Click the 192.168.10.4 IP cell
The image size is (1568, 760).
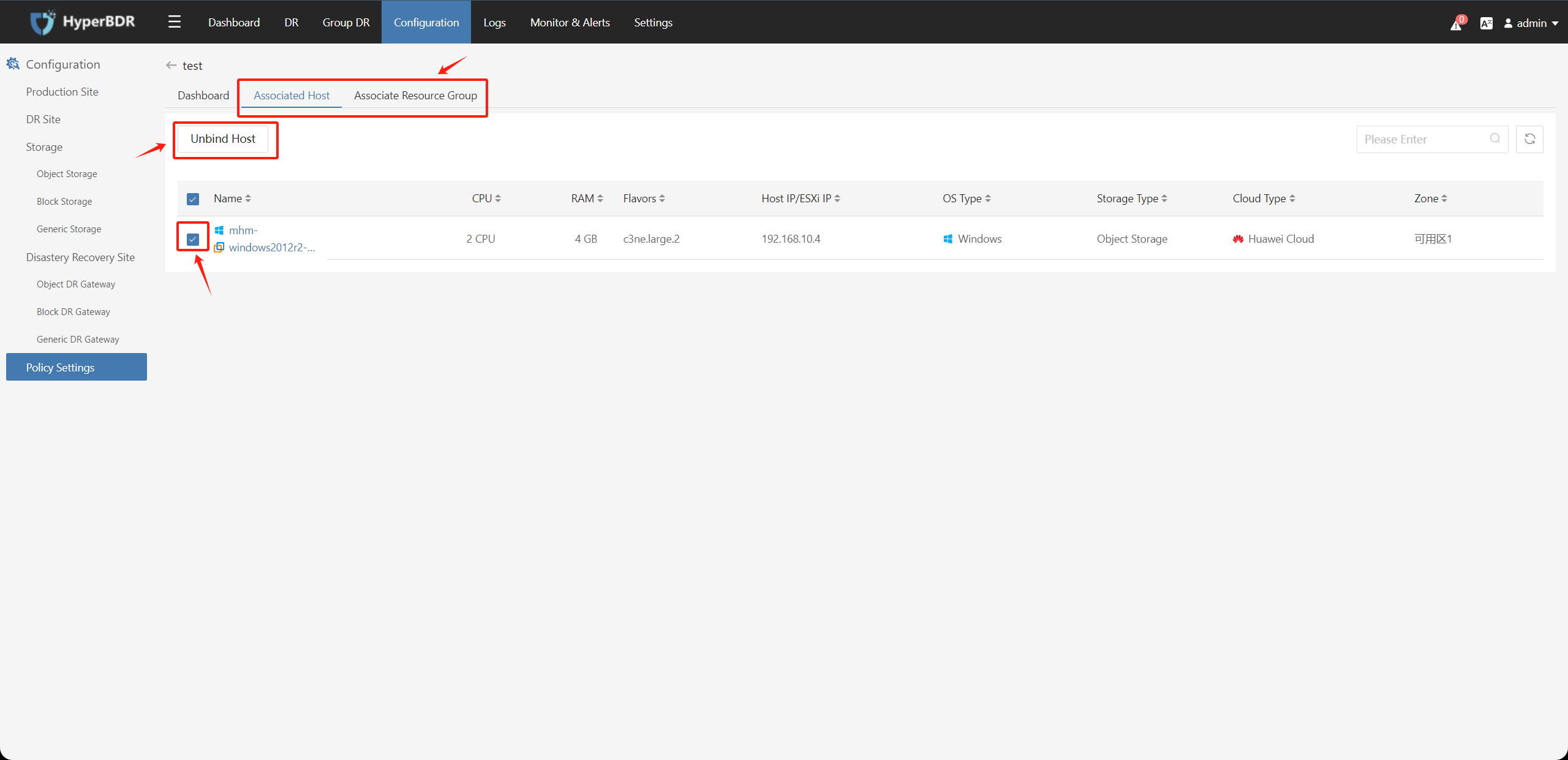(791, 239)
